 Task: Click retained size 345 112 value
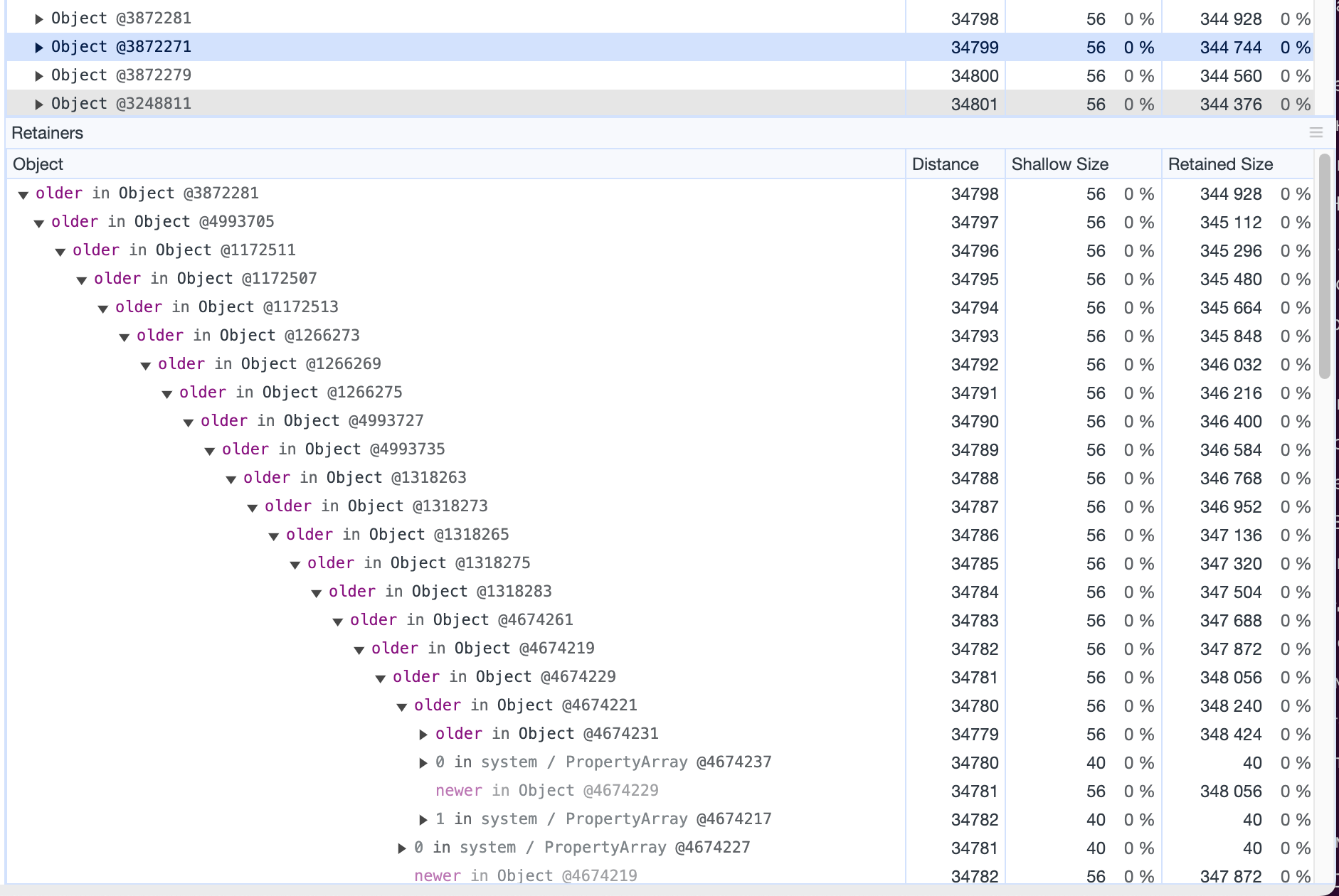[x=1231, y=223]
